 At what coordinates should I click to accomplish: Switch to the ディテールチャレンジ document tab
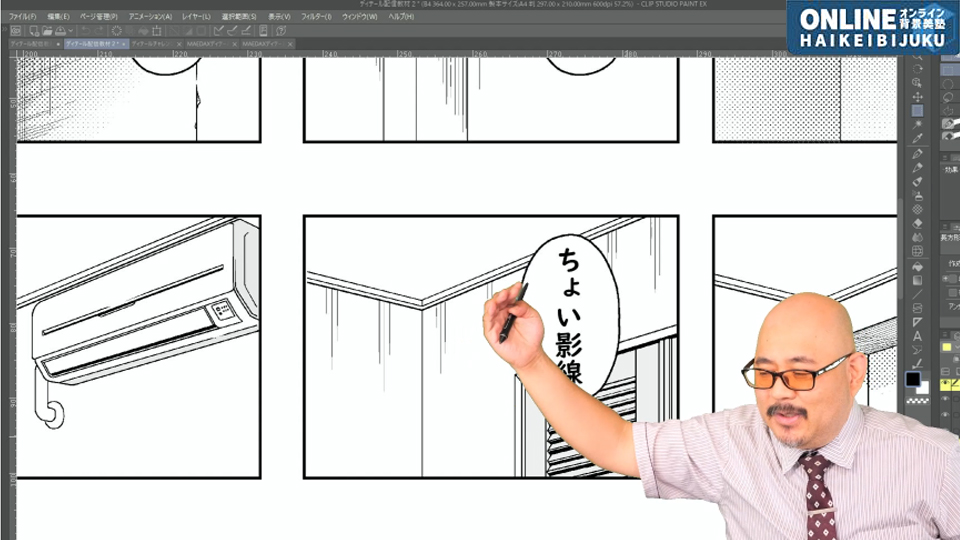pyautogui.click(x=150, y=44)
